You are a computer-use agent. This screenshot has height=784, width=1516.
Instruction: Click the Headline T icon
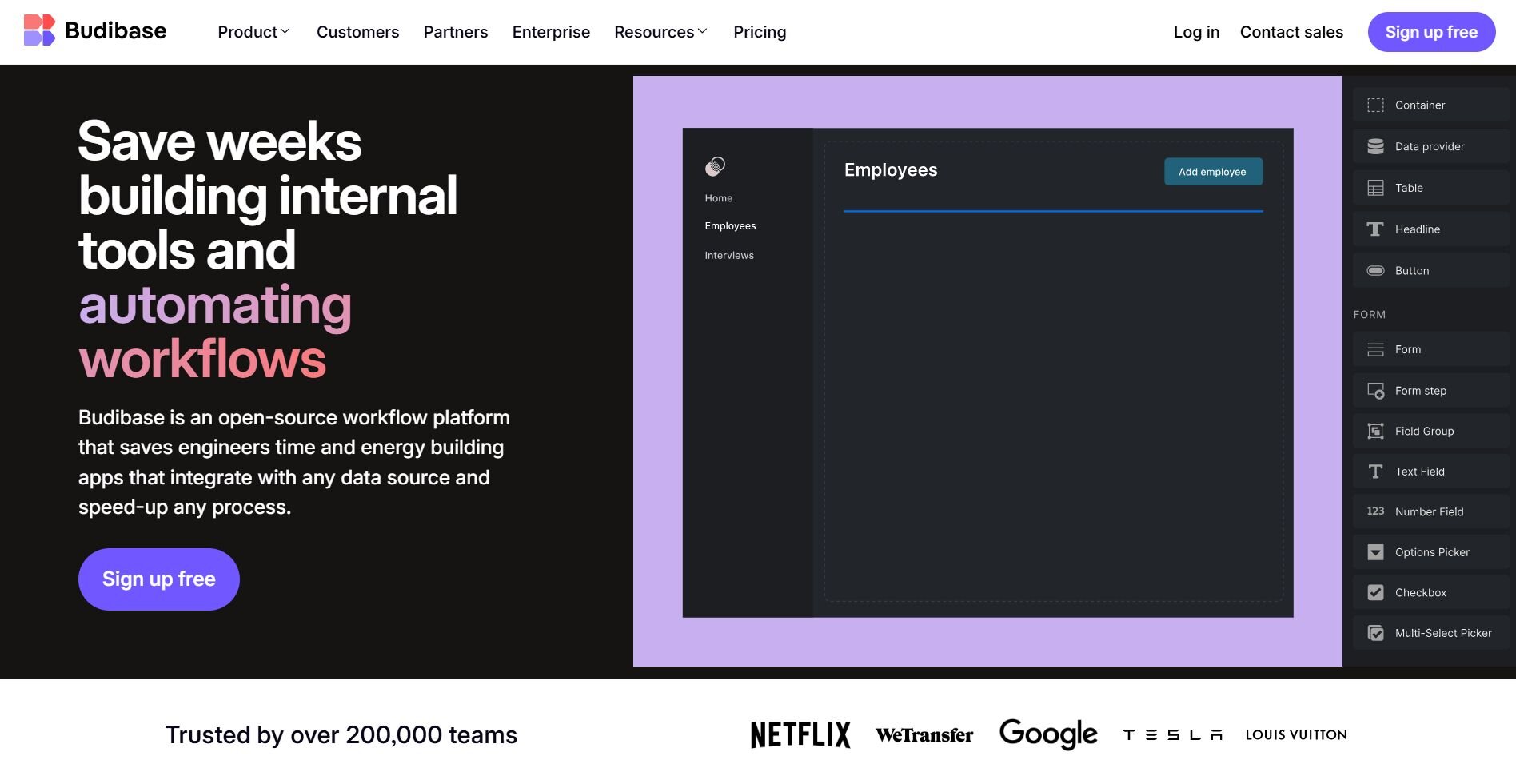[1375, 229]
